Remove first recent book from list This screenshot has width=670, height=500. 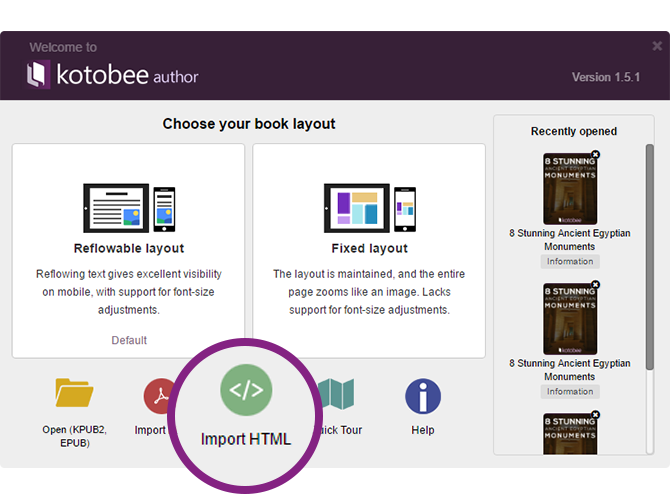595,155
